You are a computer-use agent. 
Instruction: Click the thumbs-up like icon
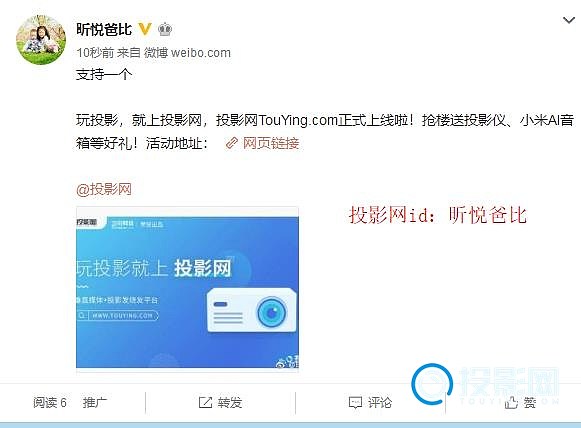[511, 402]
